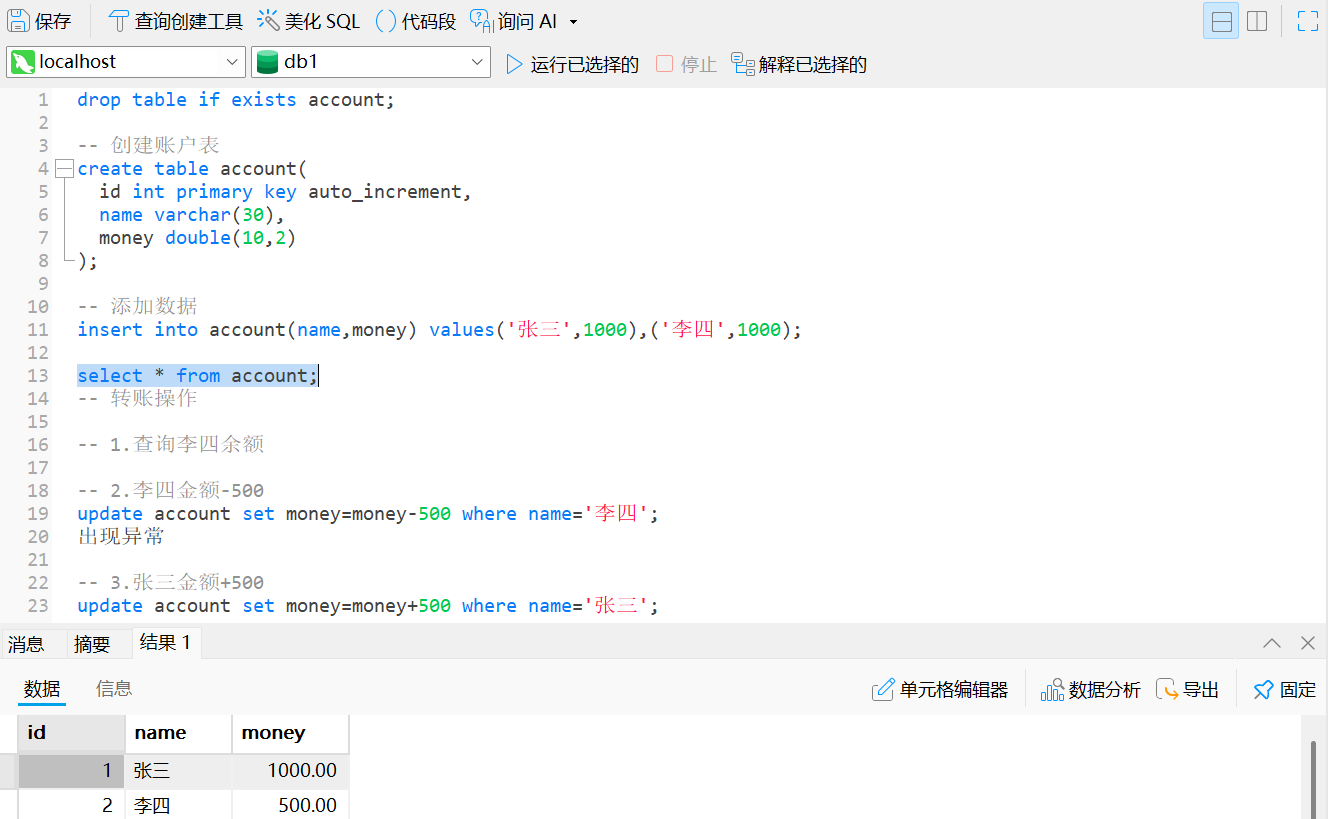The image size is (1329, 819).
Task: Click Explain selected (解释已选择的)
Action: 799,64
